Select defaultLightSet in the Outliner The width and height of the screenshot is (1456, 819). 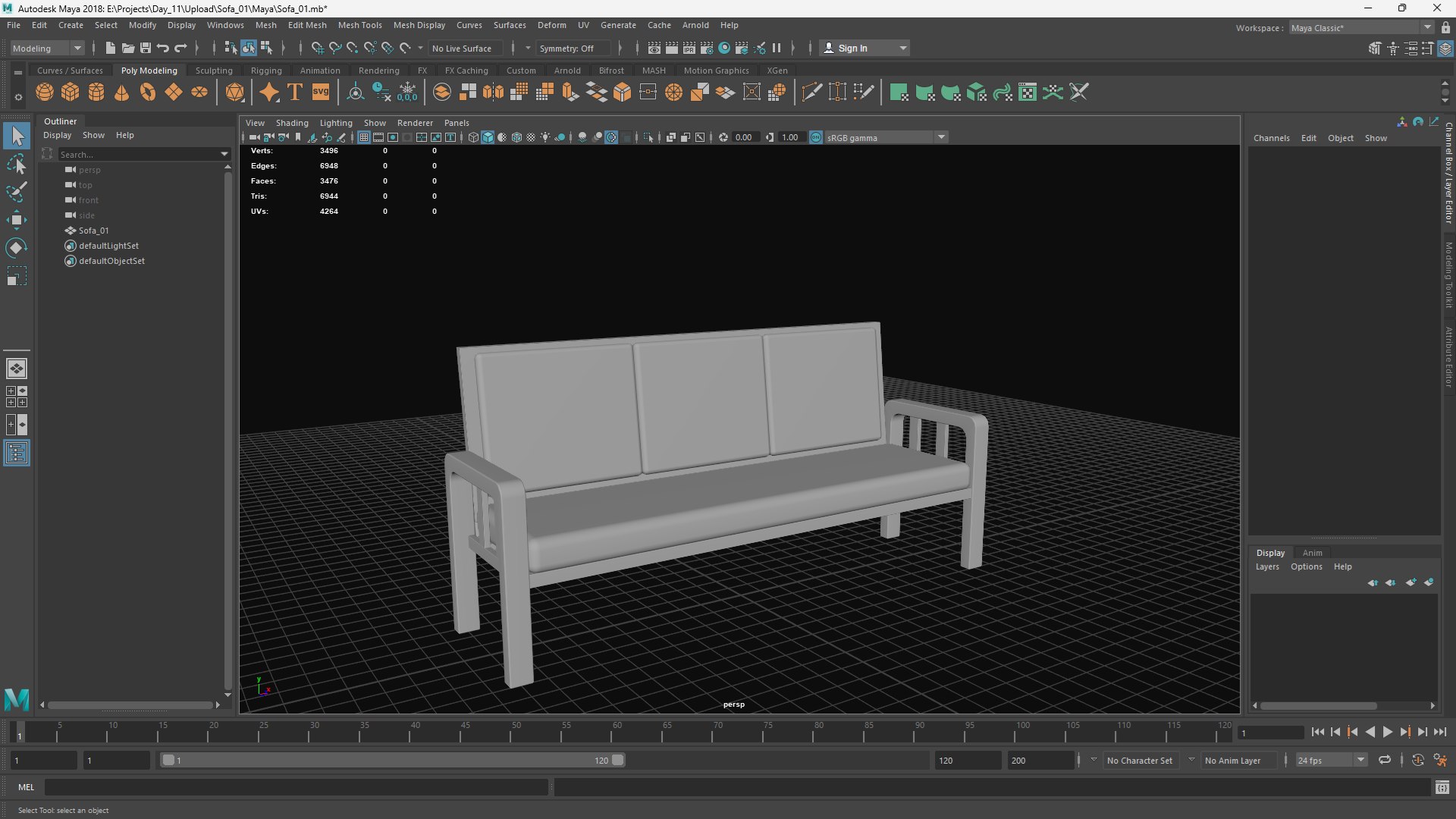[x=108, y=246]
